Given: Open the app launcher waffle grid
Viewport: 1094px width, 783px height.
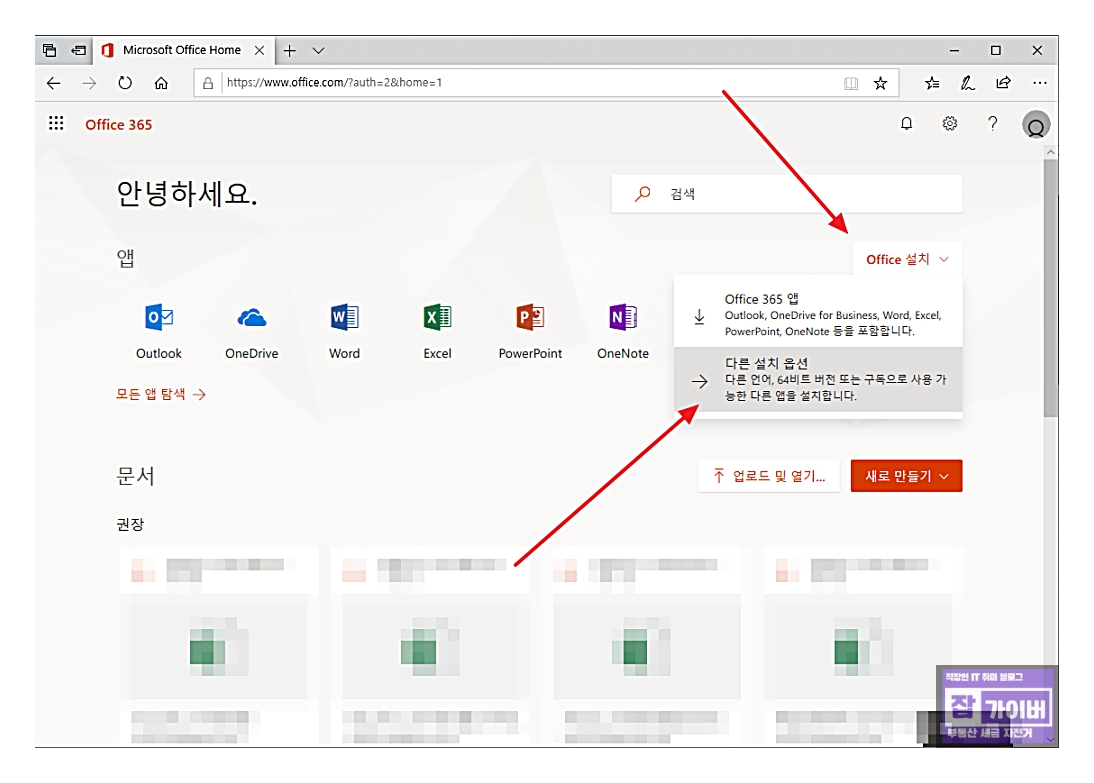Looking at the screenshot, I should tap(56, 124).
